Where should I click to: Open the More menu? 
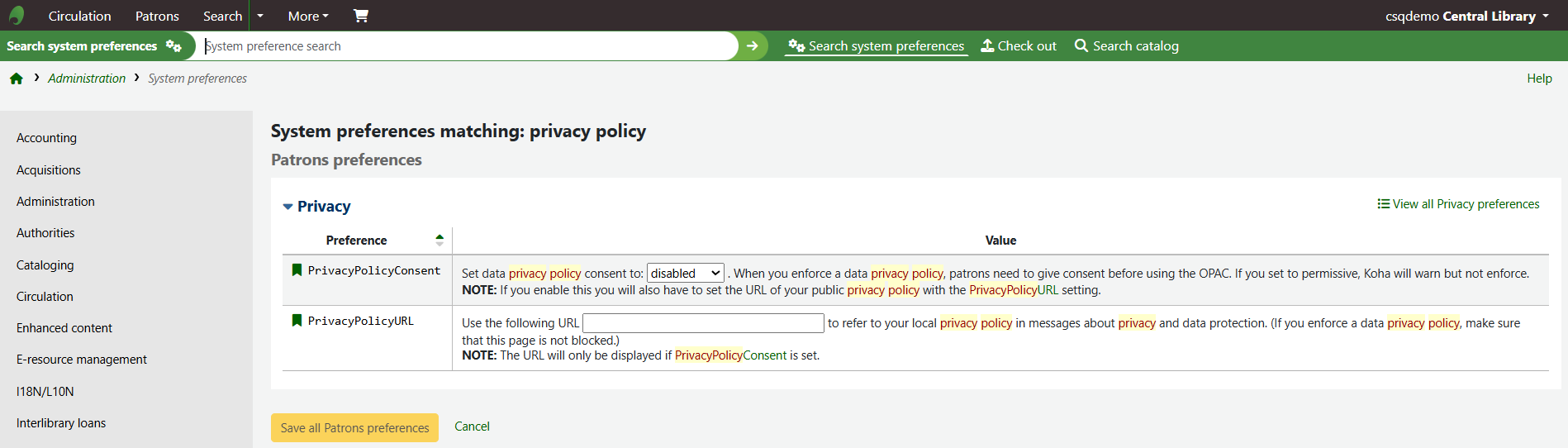(308, 16)
